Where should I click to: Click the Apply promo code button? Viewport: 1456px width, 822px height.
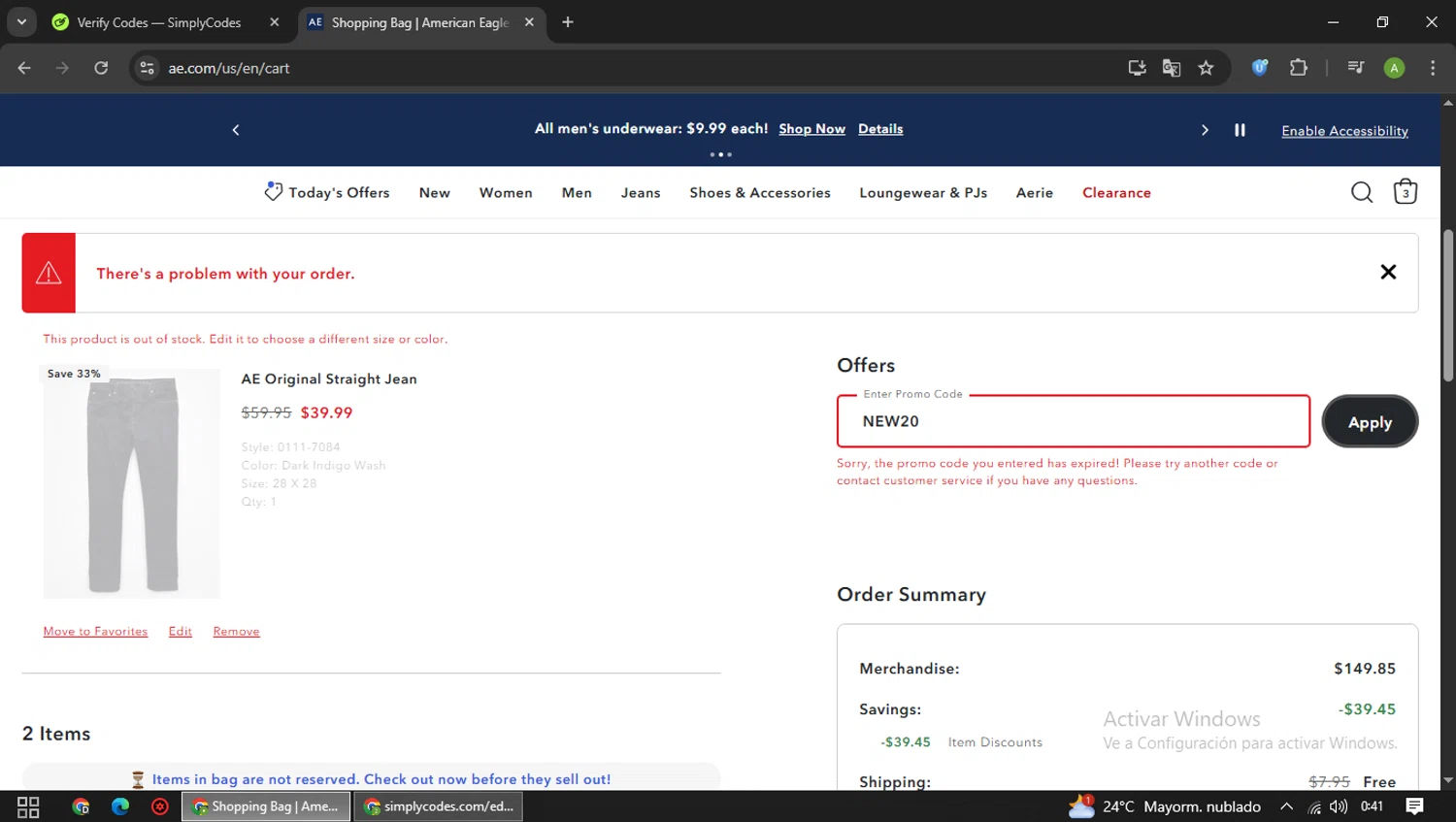(1370, 421)
